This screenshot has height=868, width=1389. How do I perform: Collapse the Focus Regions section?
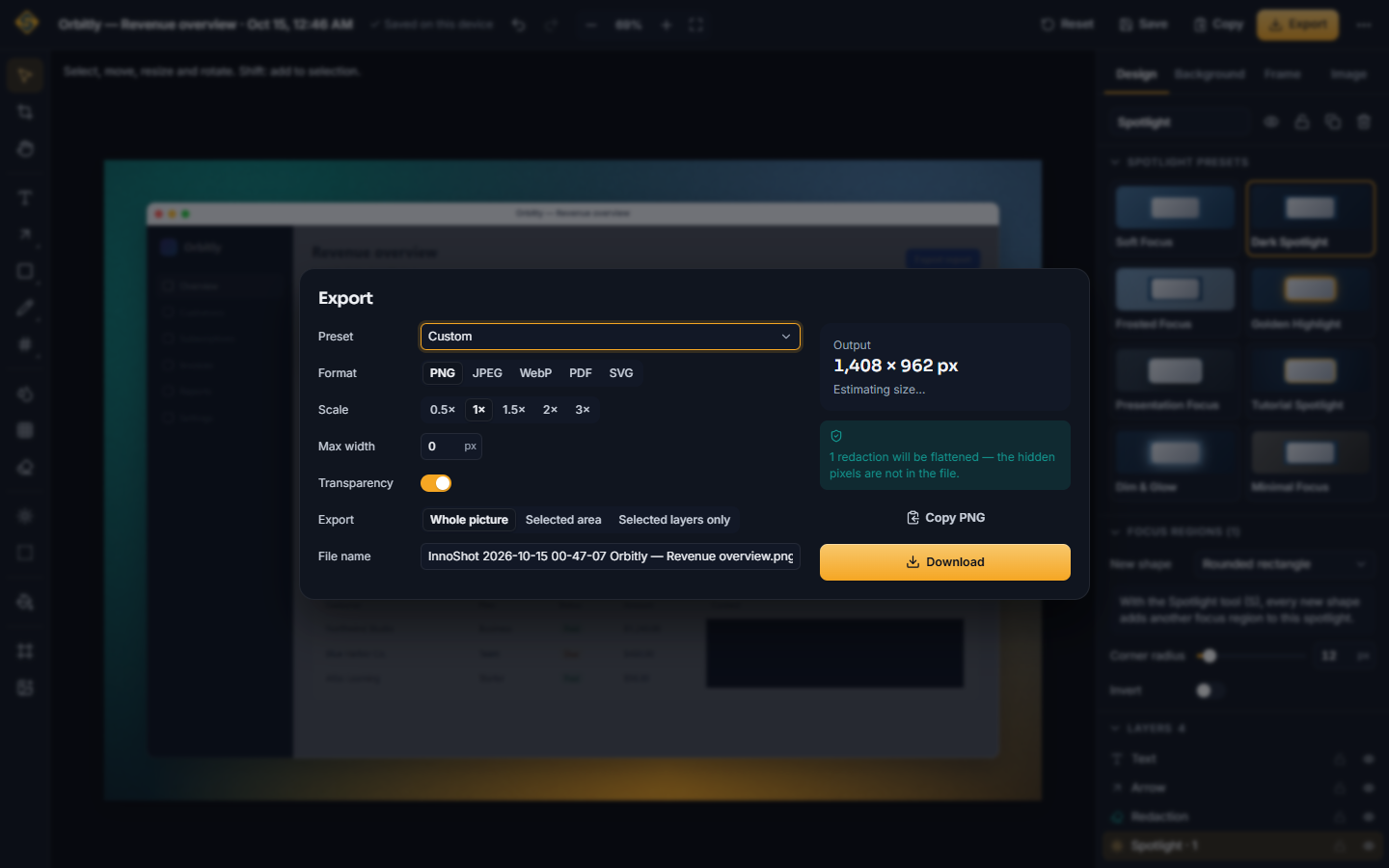[1175, 531]
